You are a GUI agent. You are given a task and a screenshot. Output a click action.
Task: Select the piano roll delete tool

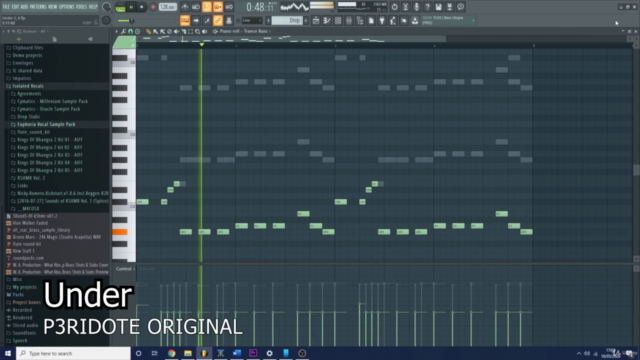(x=169, y=31)
